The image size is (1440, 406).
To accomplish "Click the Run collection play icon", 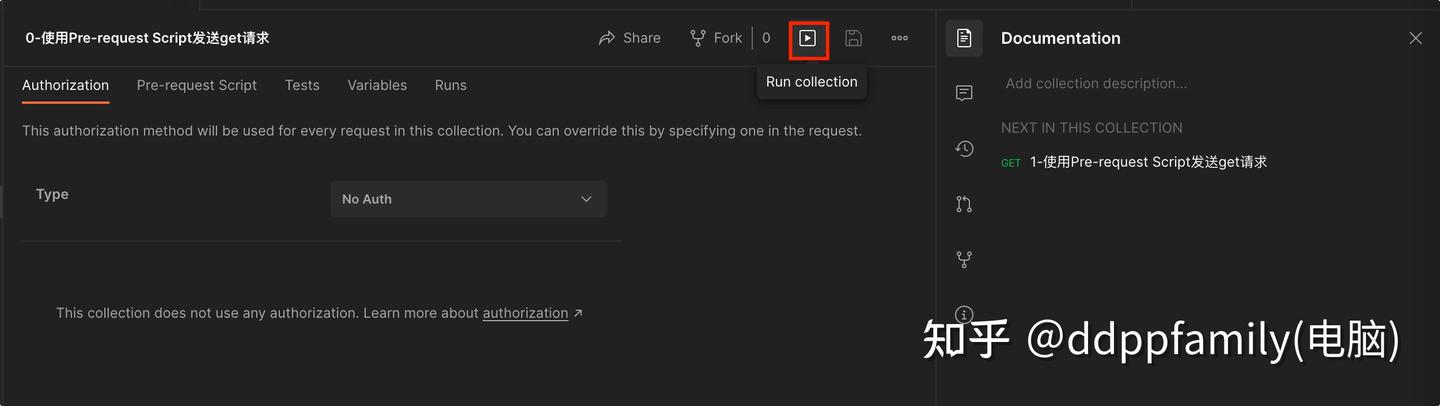I will click(808, 39).
